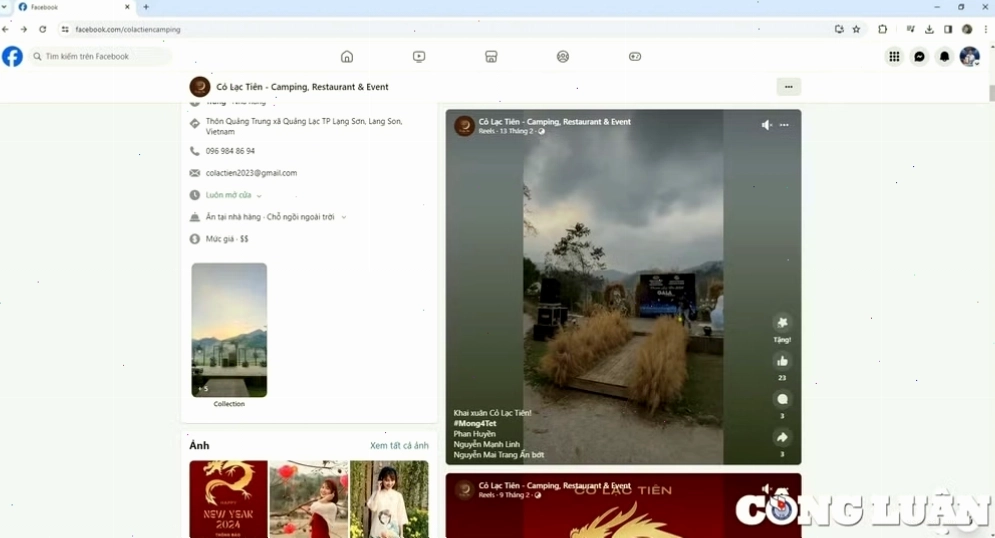Open the page avatar on 9 Tháng 2 reel
995x538 pixels.
click(465, 489)
